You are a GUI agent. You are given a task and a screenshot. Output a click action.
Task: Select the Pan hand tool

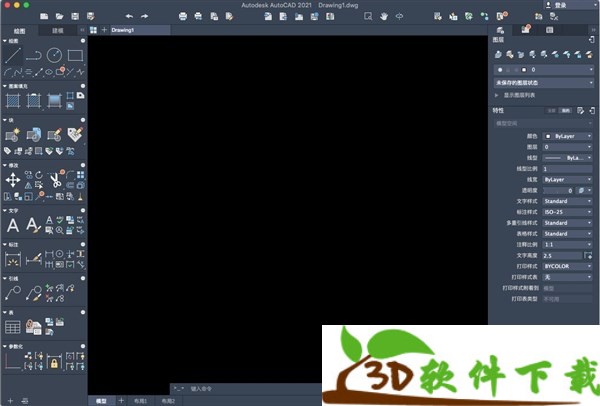pyautogui.click(x=384, y=16)
